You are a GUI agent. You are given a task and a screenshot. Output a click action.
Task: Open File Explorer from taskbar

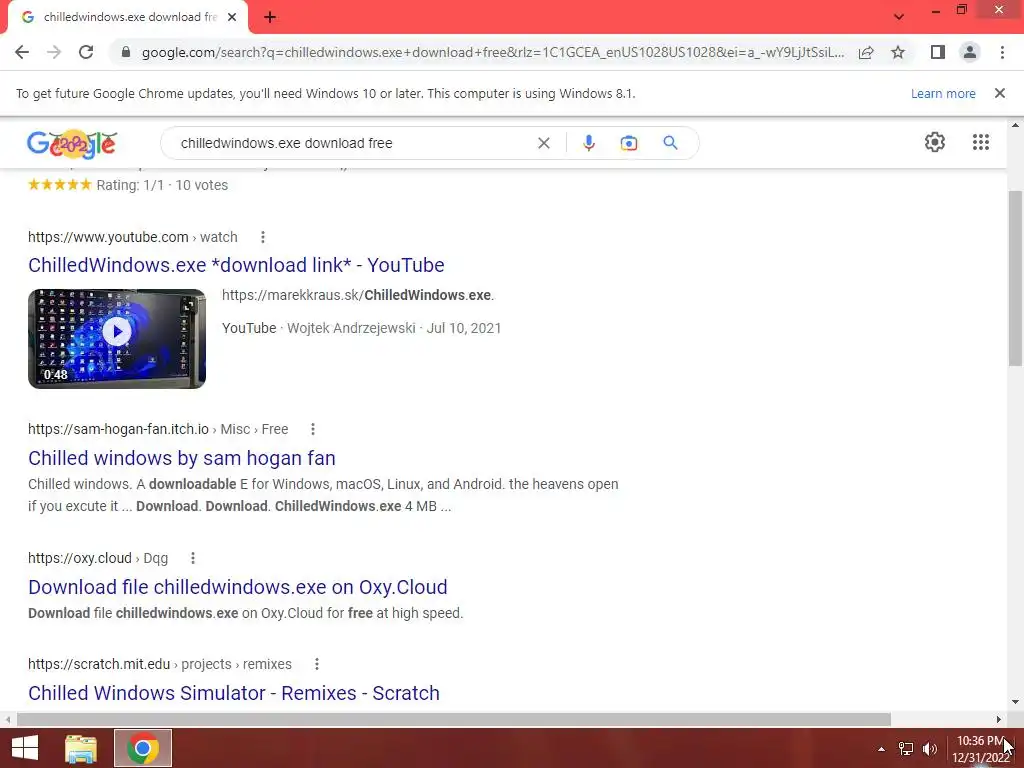81,748
